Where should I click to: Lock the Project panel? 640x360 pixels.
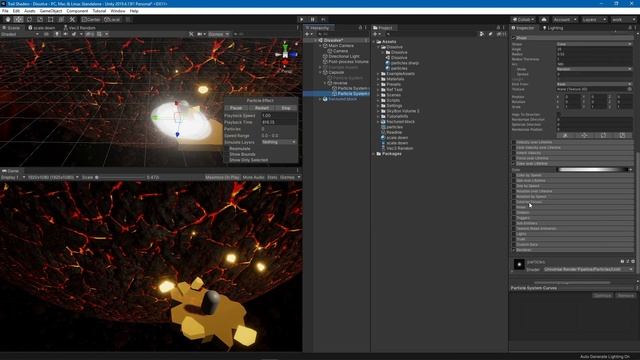(x=498, y=28)
